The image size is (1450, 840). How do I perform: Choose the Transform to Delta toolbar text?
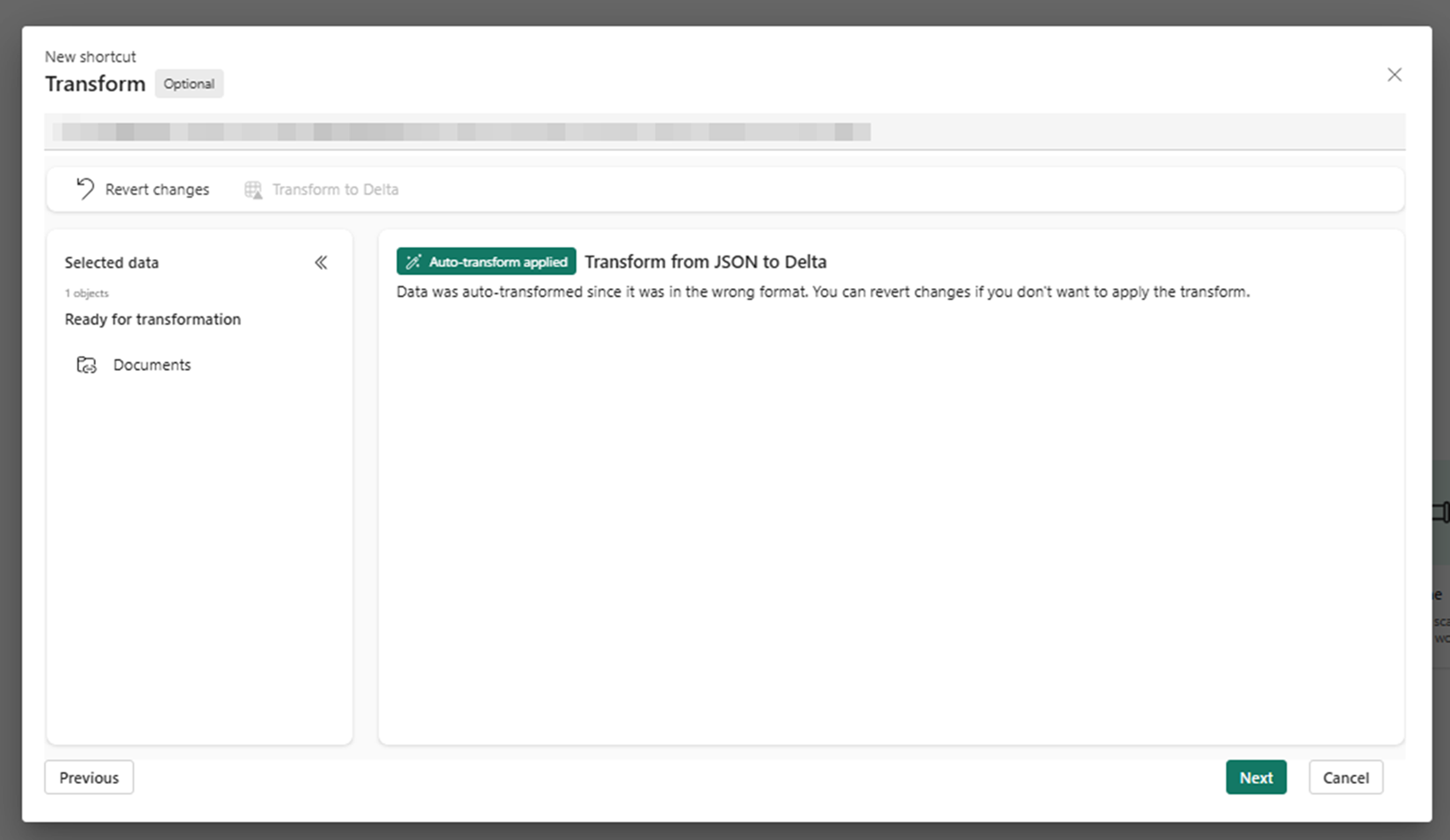(x=335, y=190)
